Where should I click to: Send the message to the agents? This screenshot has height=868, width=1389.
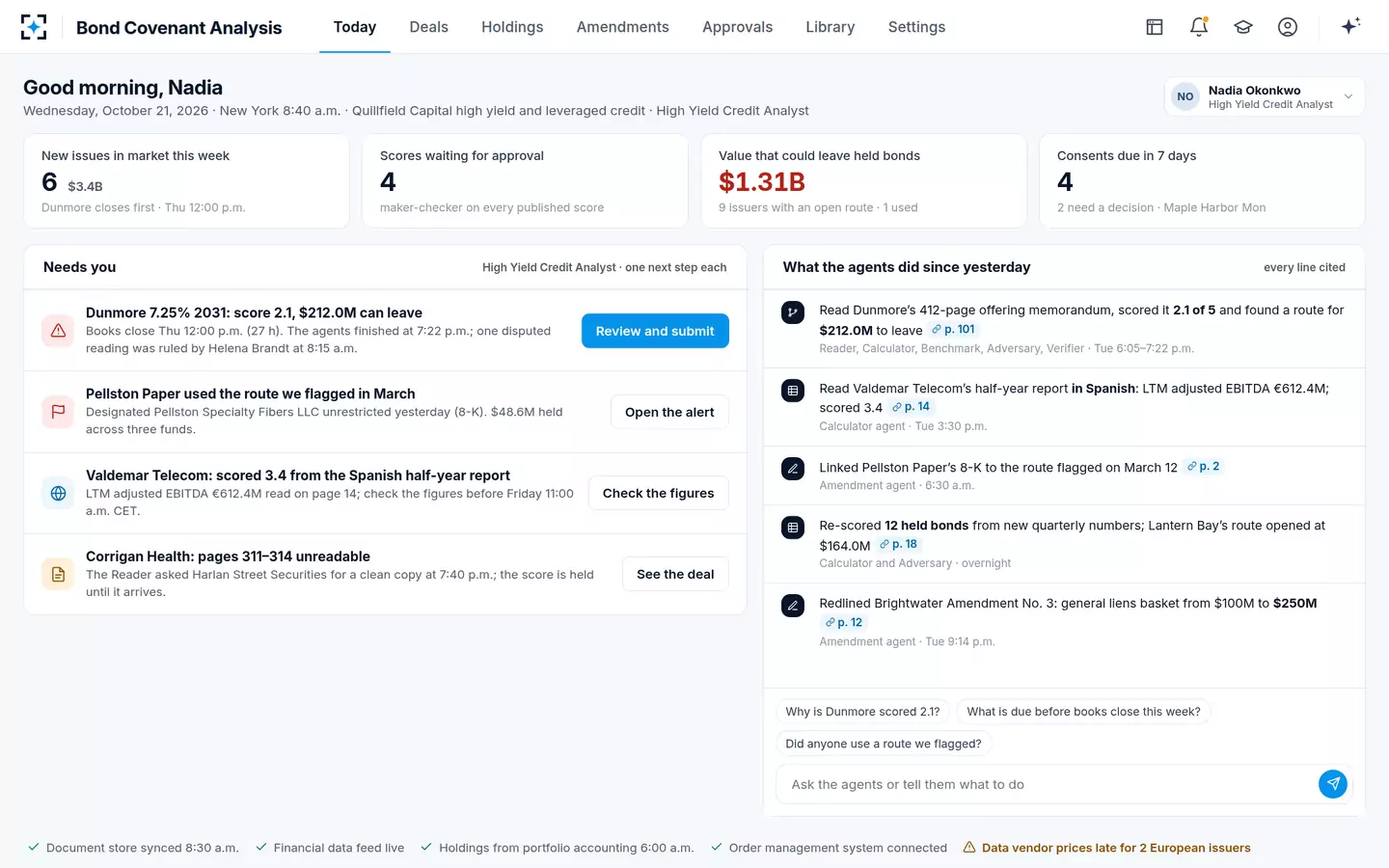(x=1333, y=784)
